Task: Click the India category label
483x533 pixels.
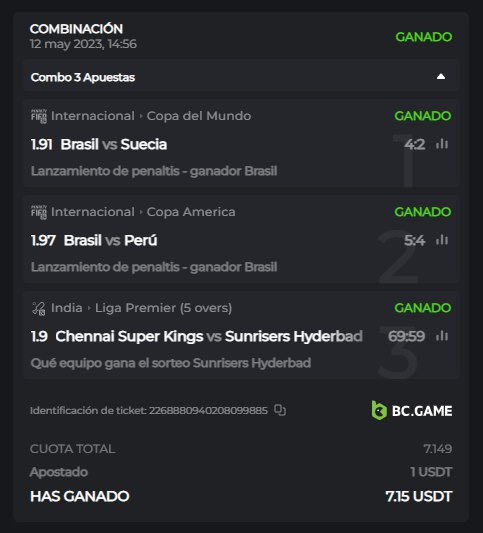Action: click(x=67, y=308)
